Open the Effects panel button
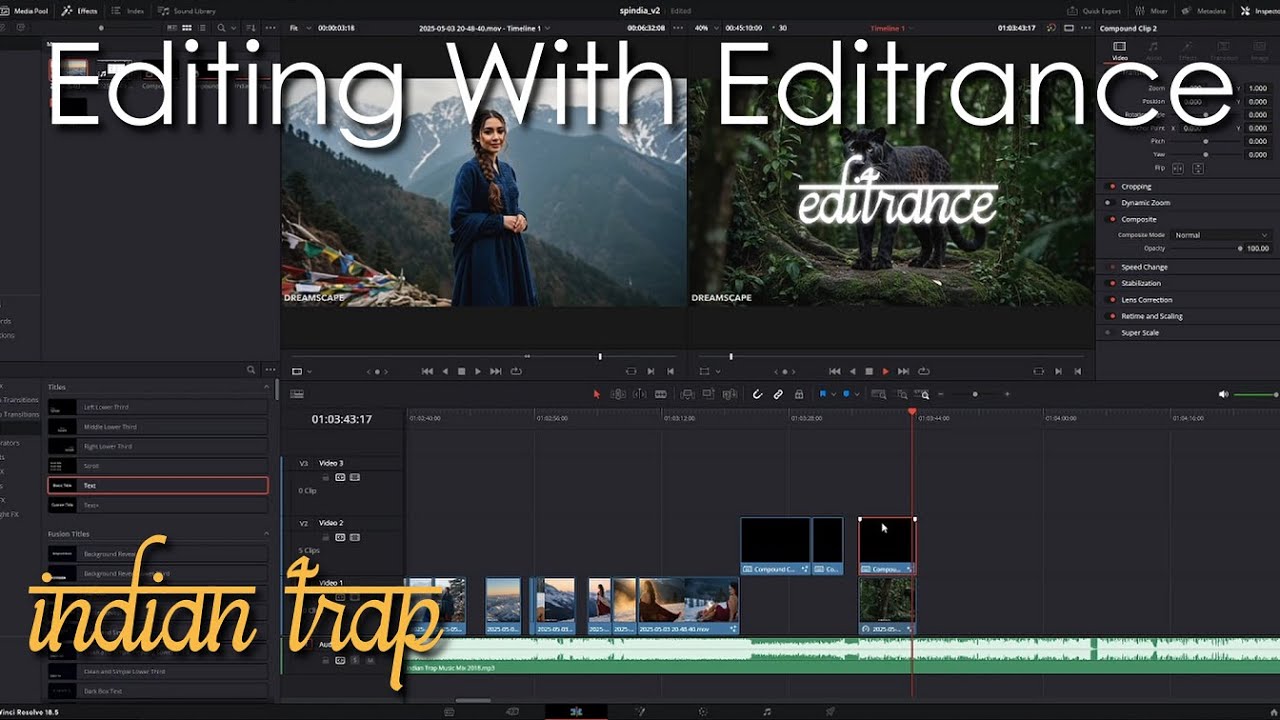Image resolution: width=1280 pixels, height=720 pixels. (80, 10)
